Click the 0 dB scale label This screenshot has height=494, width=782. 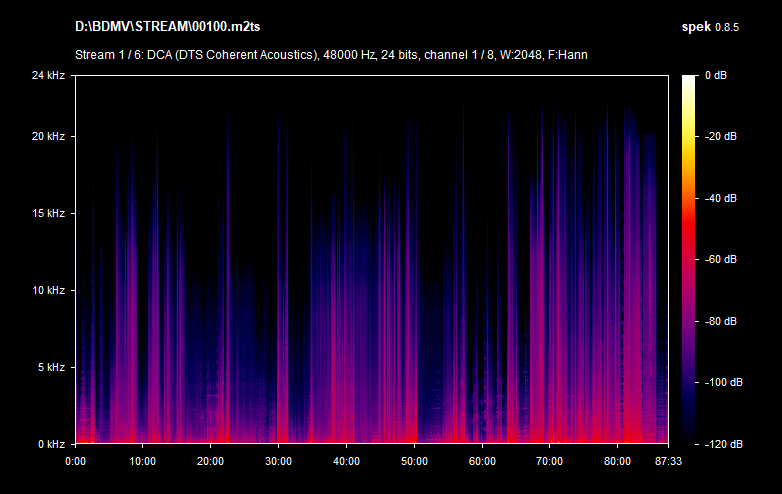tap(717, 76)
